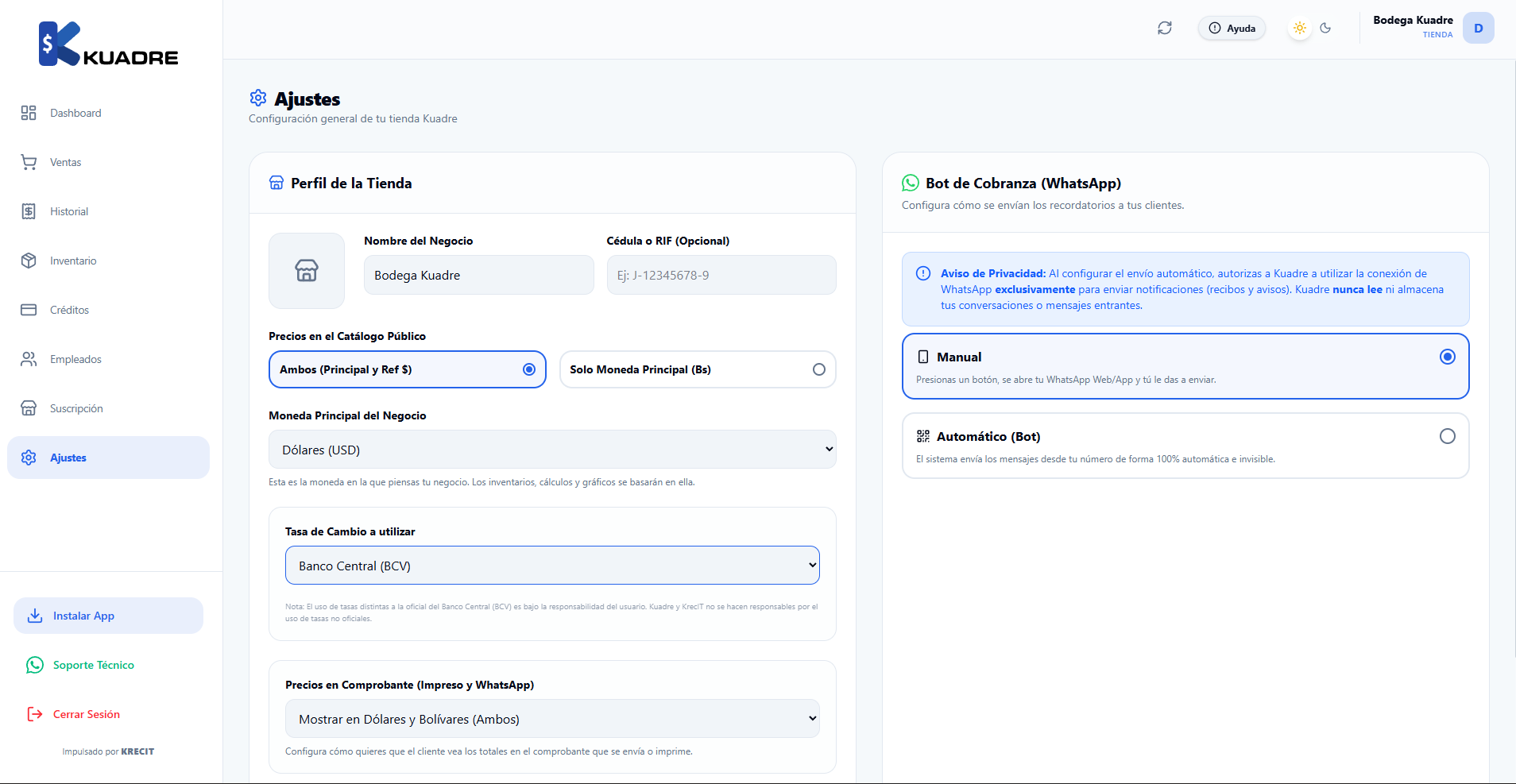Click the Ventas shopping cart icon

pyautogui.click(x=29, y=162)
